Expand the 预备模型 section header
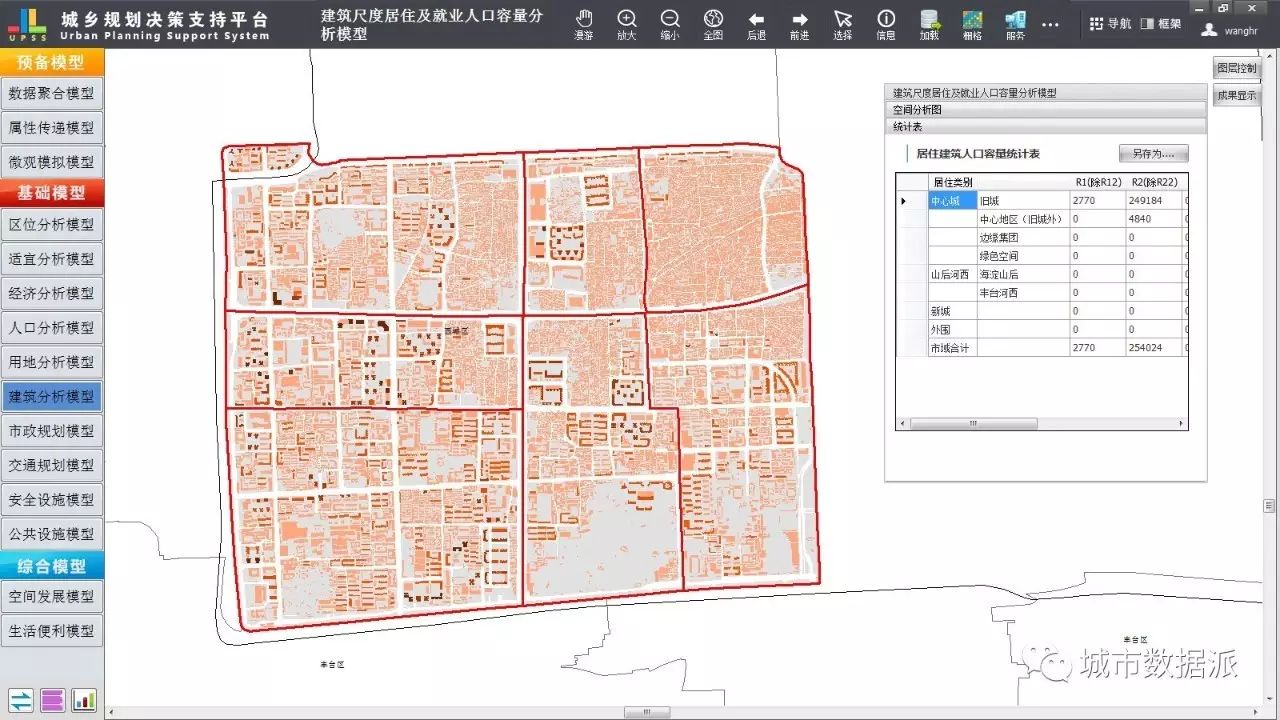This screenshot has height=720, width=1280. (x=52, y=62)
